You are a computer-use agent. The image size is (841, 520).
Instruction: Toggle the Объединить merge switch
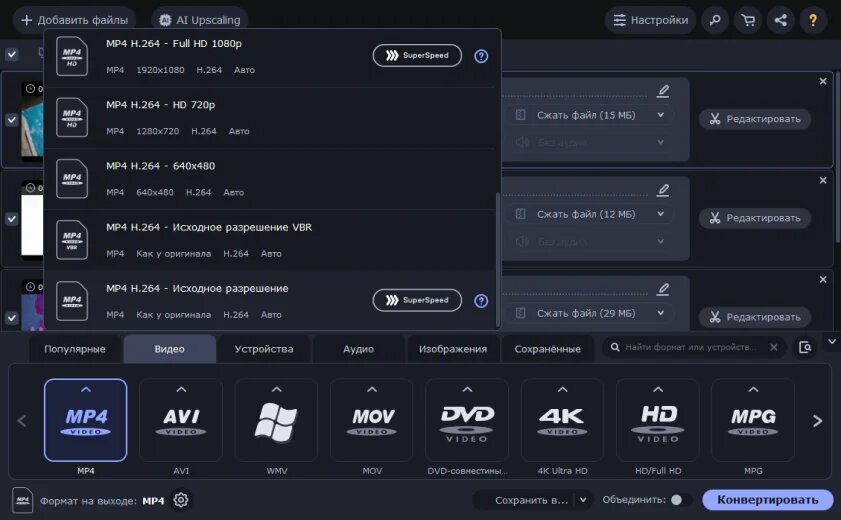coord(680,500)
